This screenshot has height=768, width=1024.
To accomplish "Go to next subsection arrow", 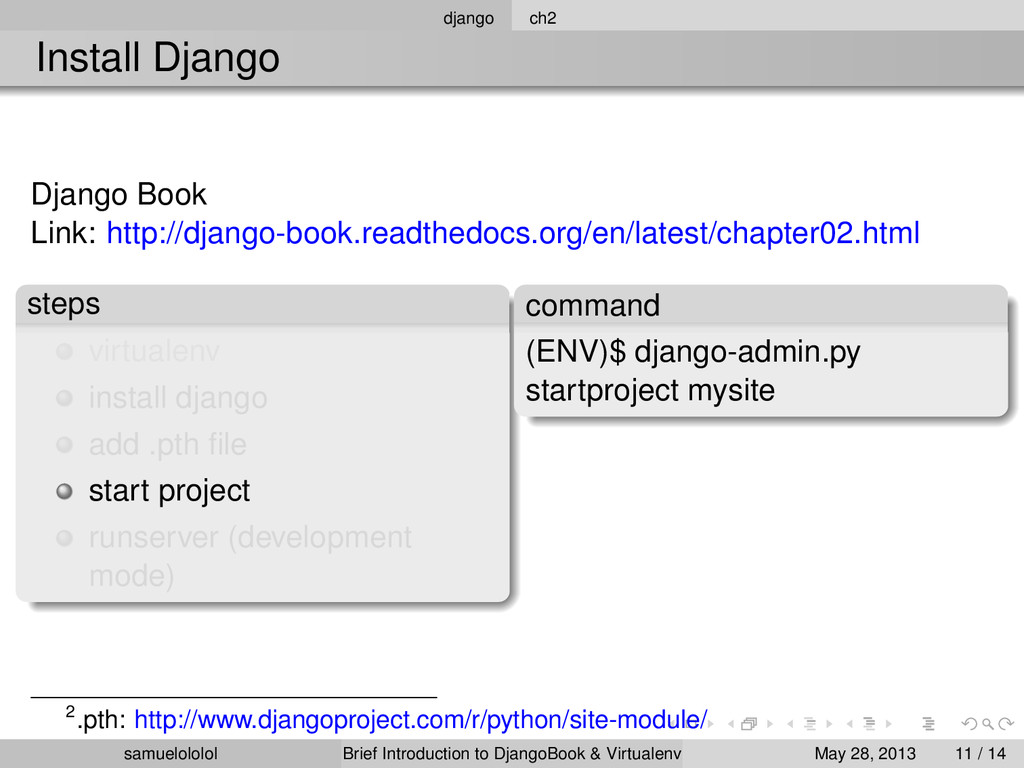I will [829, 724].
